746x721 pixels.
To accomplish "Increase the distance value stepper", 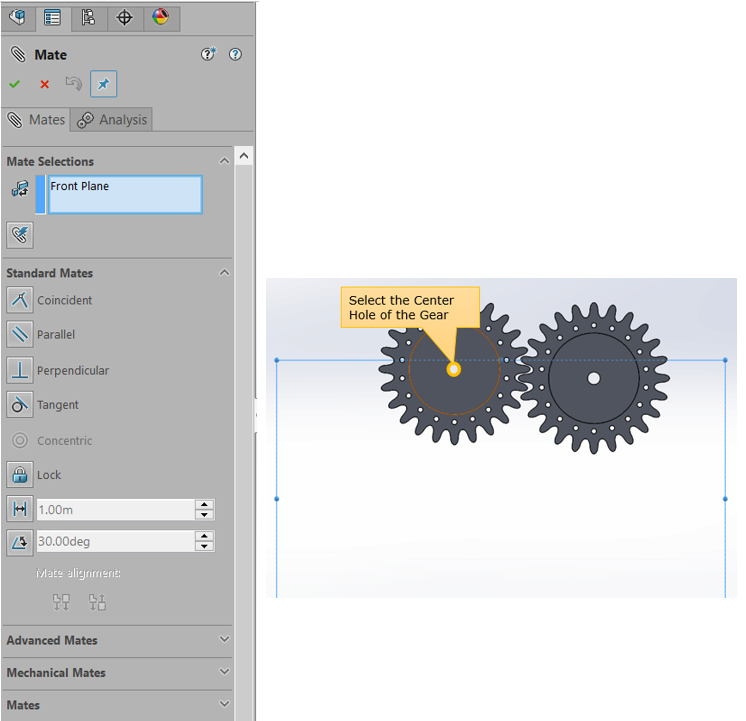I will click(x=205, y=504).
